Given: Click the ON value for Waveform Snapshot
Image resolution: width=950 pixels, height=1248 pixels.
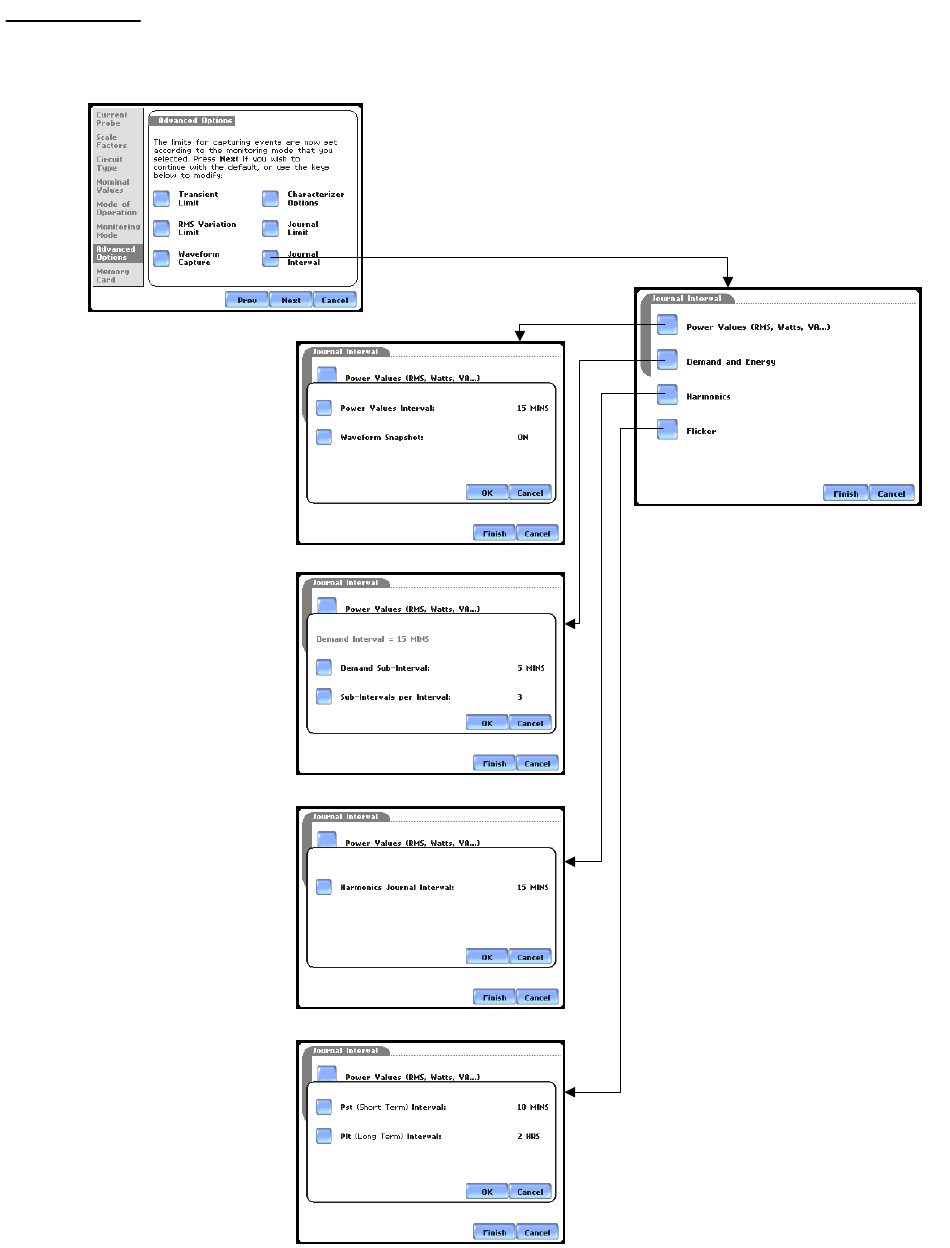Looking at the screenshot, I should [522, 437].
